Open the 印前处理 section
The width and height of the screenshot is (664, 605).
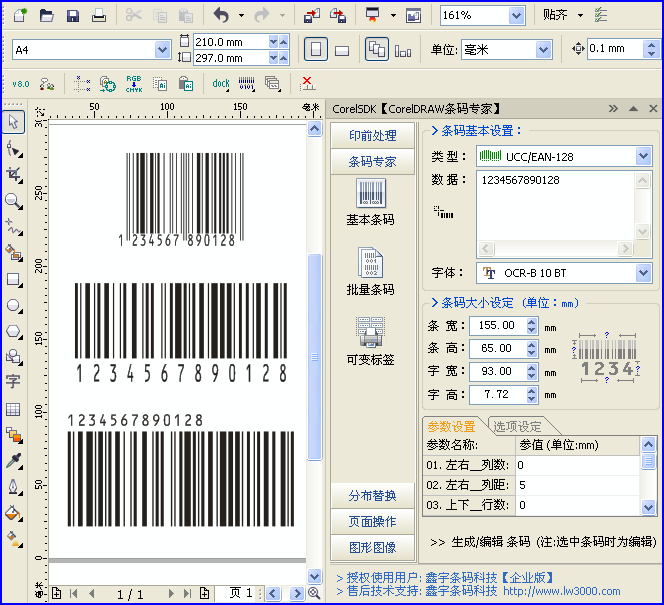(x=372, y=135)
